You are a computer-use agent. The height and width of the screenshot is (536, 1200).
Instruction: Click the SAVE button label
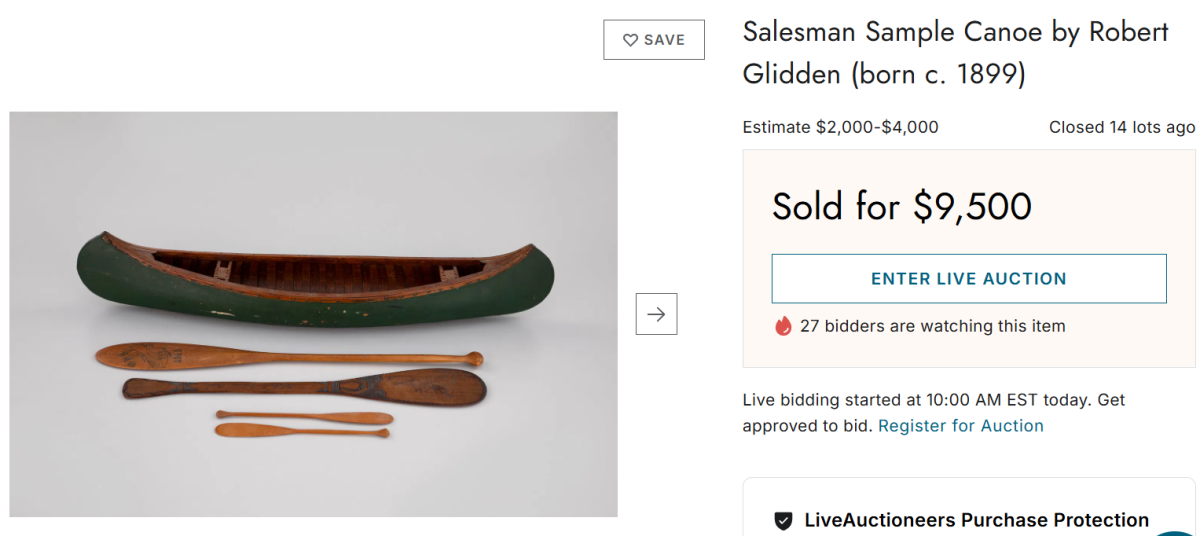[x=664, y=40]
